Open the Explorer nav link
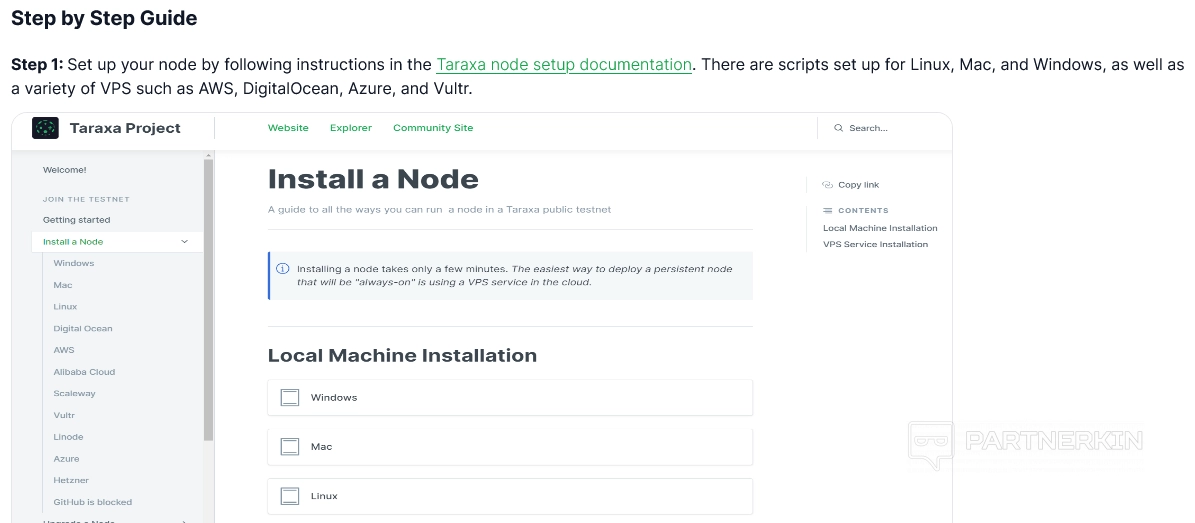1195x523 pixels. [351, 128]
